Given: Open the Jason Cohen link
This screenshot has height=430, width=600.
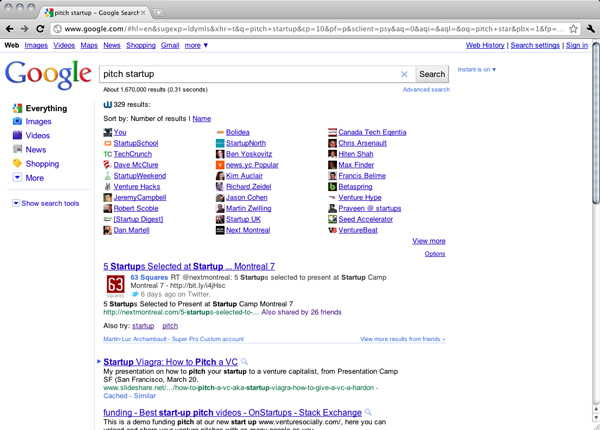Looking at the screenshot, I should [246, 198].
